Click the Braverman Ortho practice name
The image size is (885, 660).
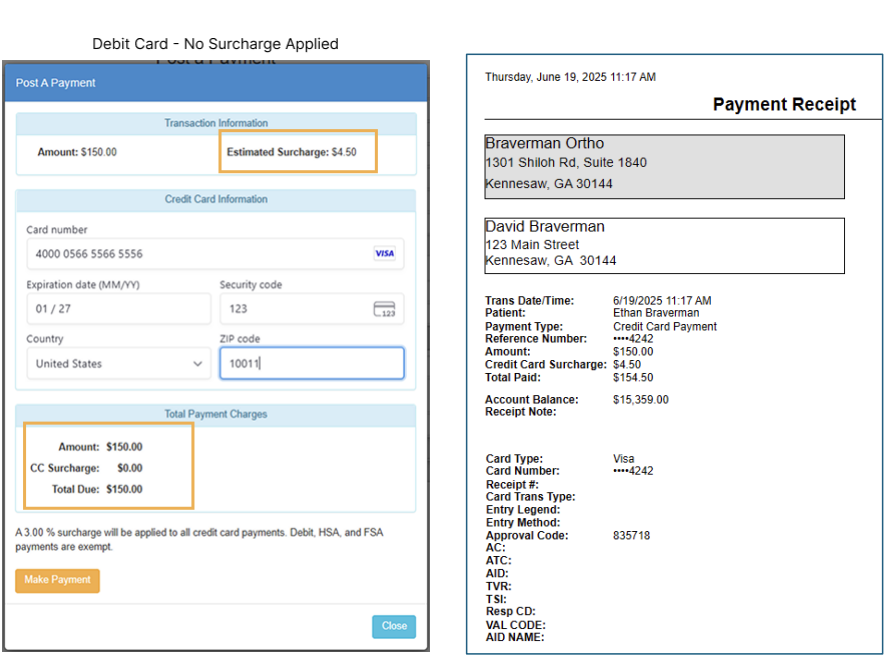[545, 143]
